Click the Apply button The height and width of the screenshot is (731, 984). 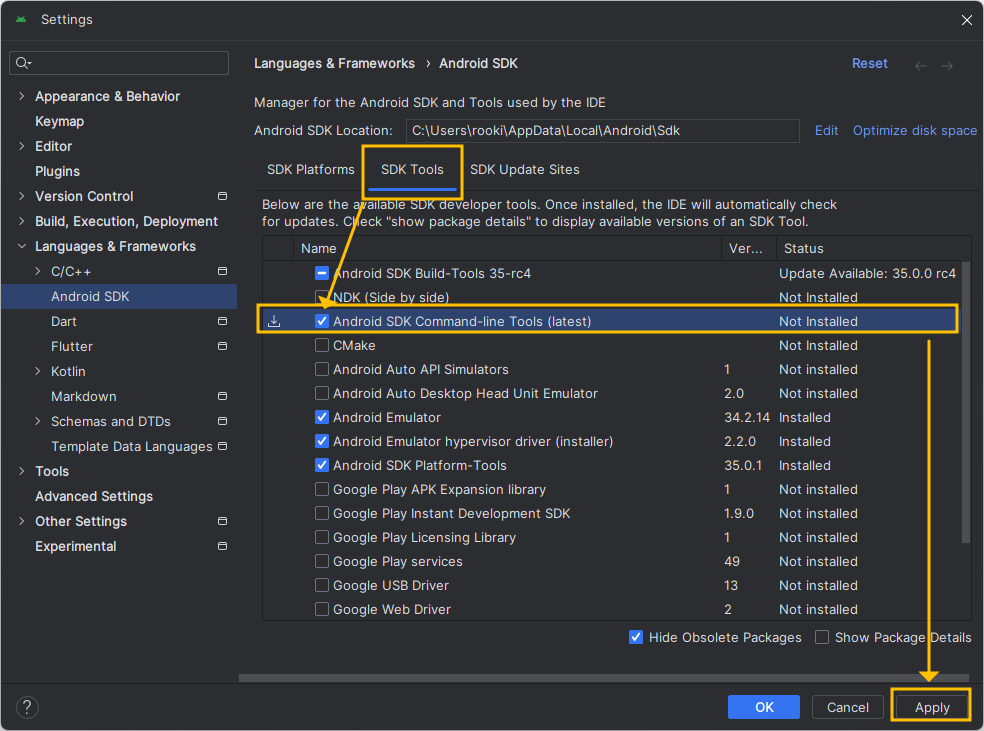[931, 707]
